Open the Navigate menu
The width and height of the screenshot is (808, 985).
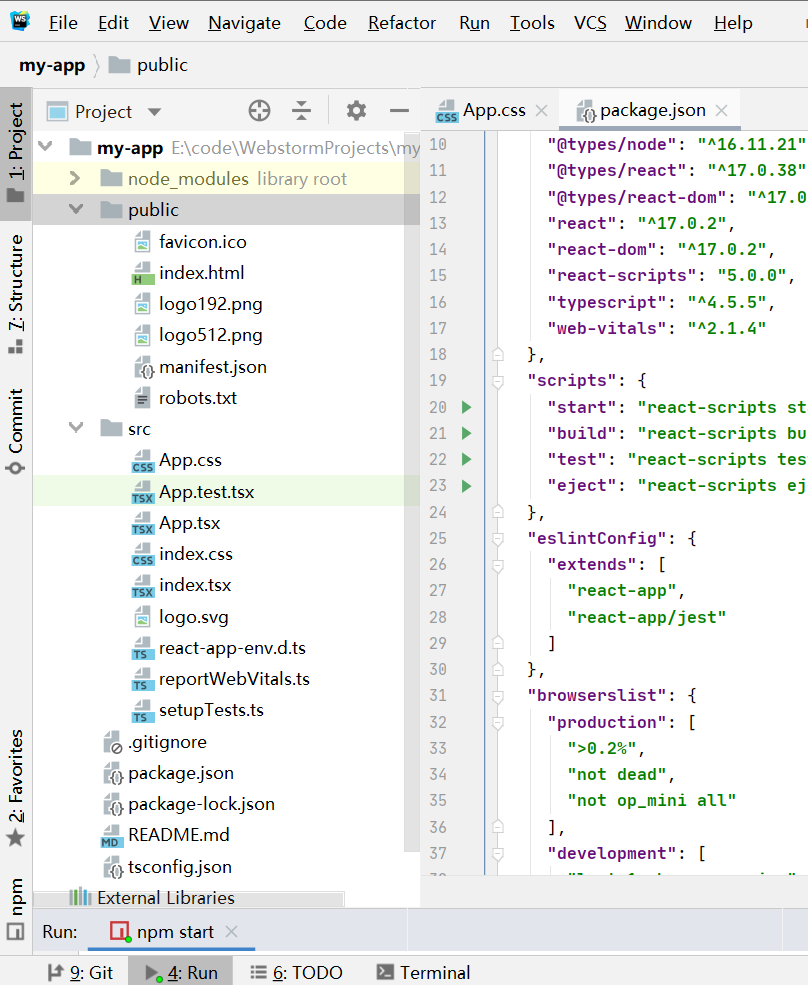(x=244, y=23)
